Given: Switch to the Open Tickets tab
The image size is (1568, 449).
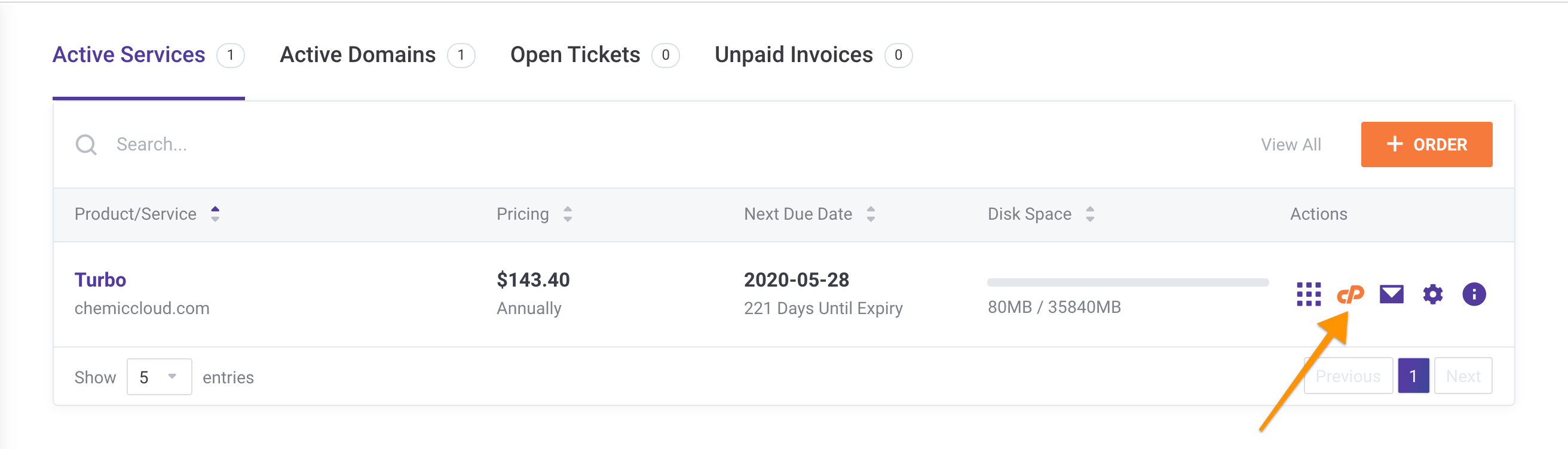Looking at the screenshot, I should click(575, 56).
